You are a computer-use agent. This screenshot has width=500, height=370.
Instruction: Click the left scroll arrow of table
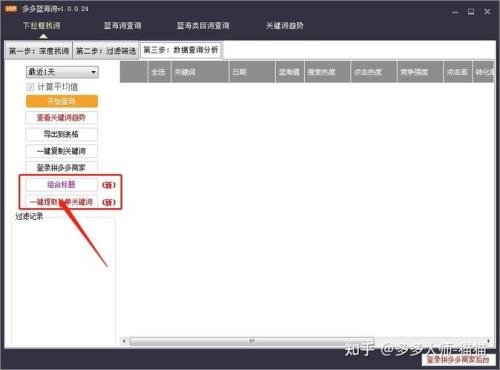(x=124, y=341)
